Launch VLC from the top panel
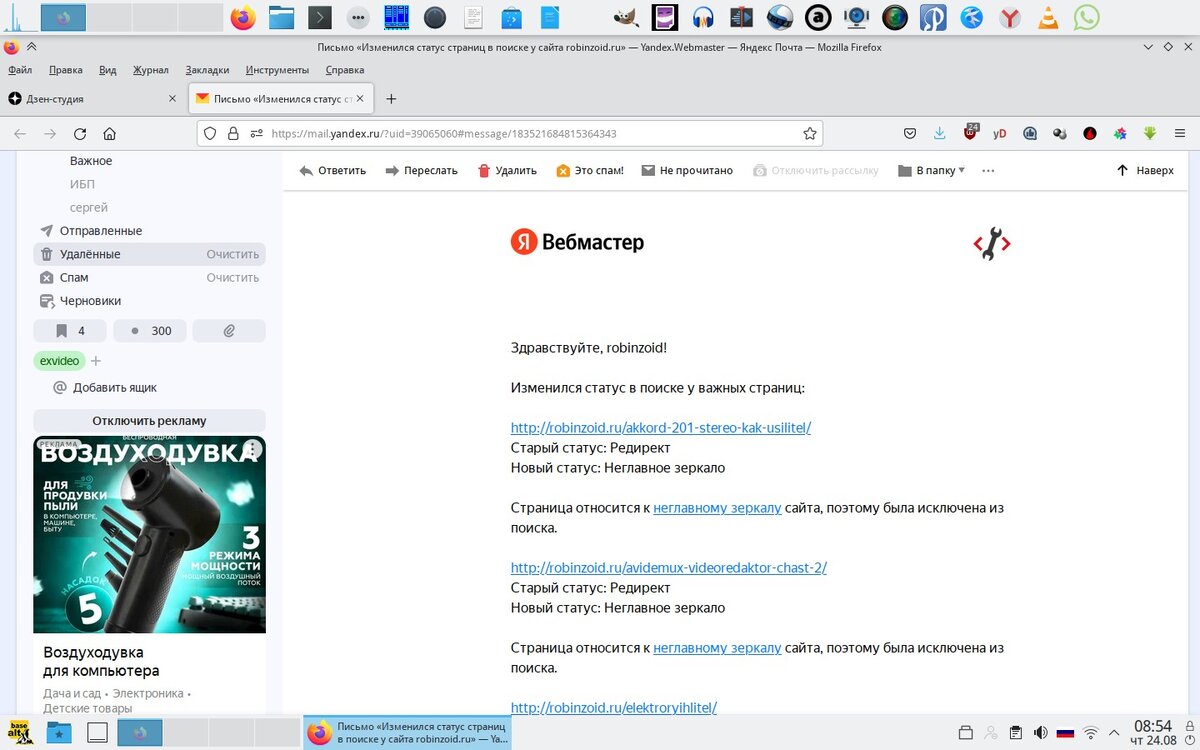Screen dimensions: 1200x750 1049,17
